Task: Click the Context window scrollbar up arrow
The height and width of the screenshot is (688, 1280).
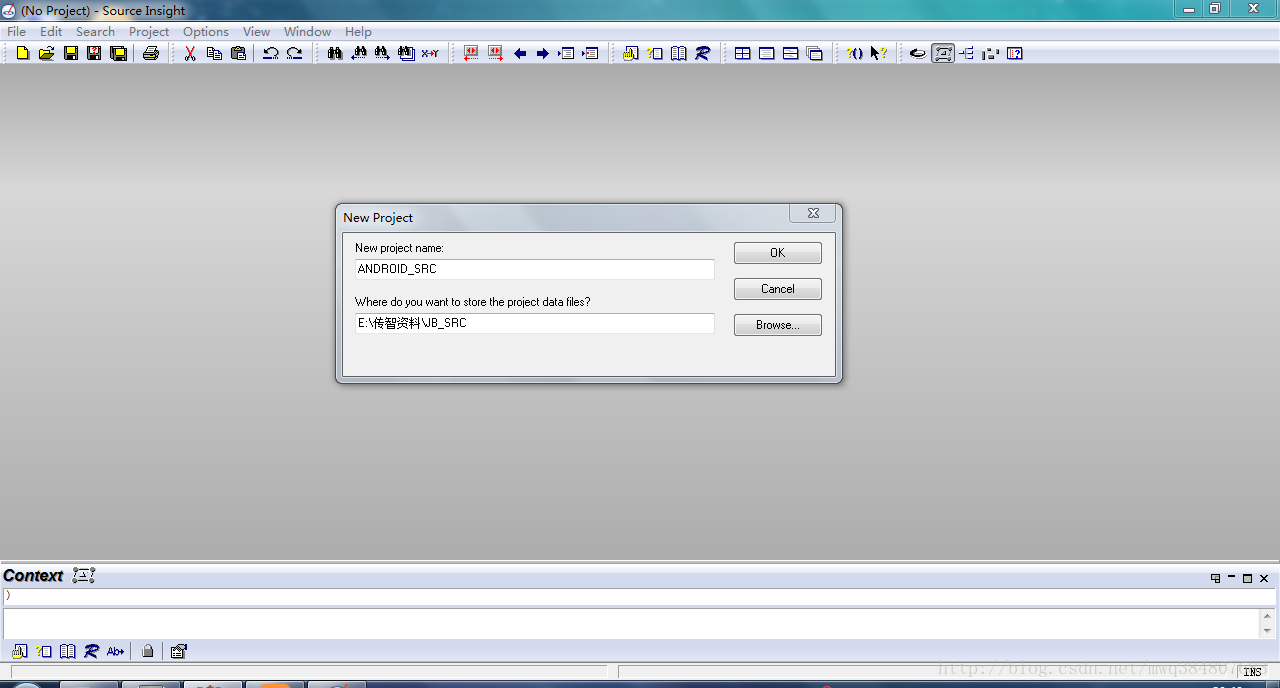Action: 1268,616
